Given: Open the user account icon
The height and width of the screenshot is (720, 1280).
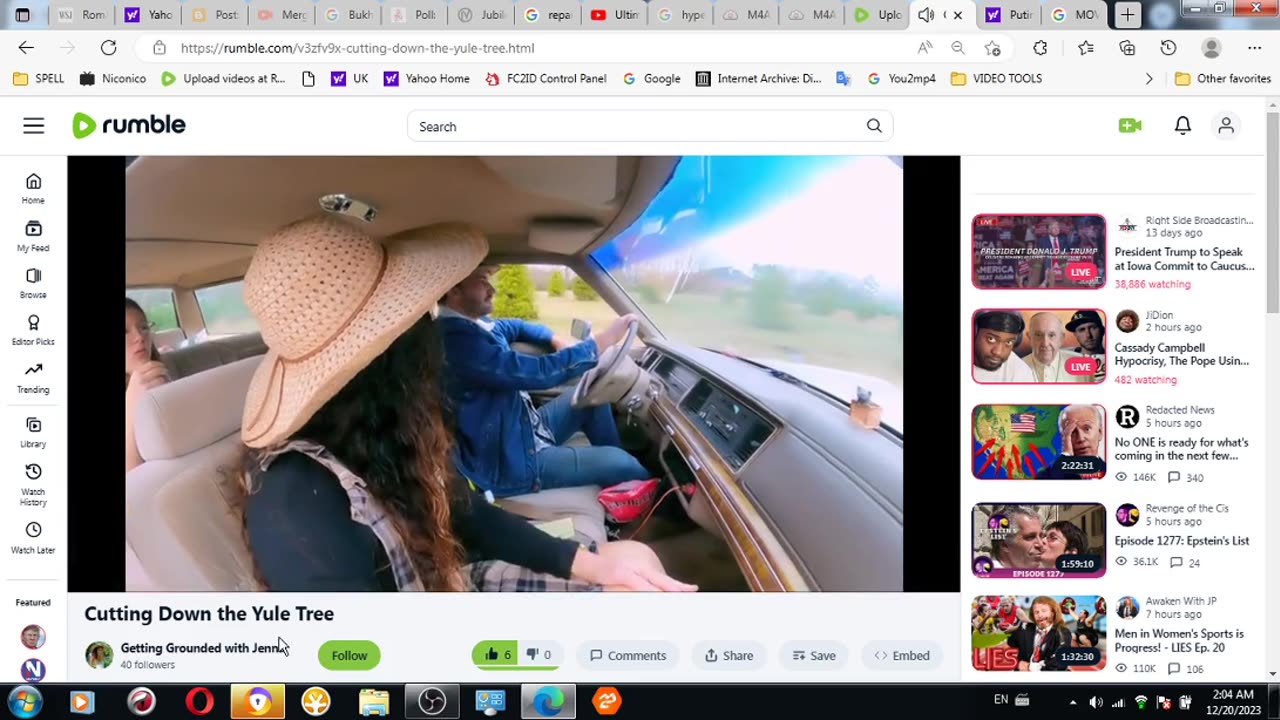Looking at the screenshot, I should tap(1226, 125).
